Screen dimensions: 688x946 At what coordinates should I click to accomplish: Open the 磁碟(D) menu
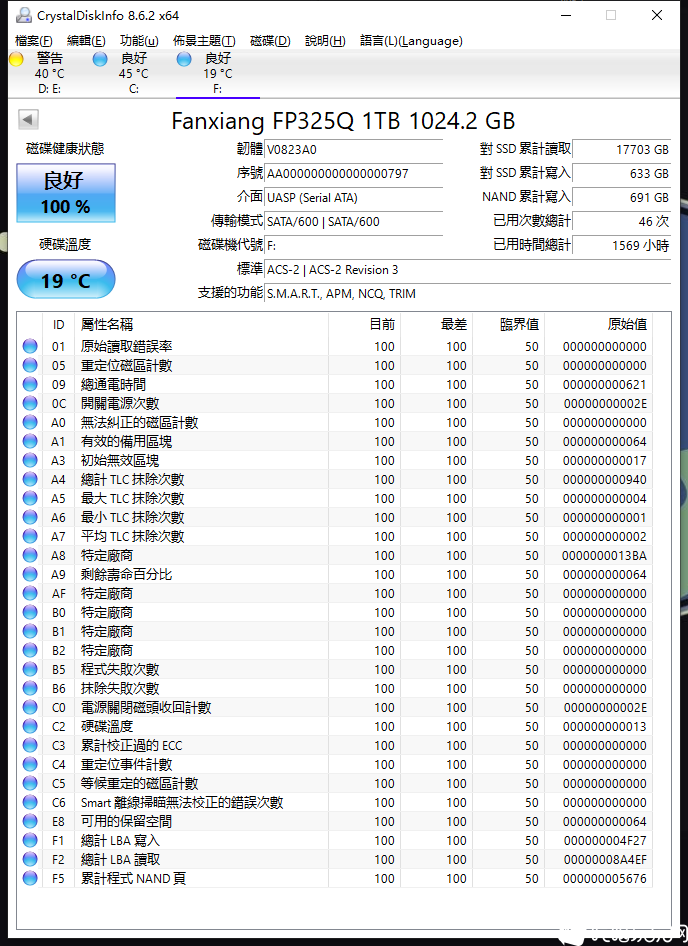pos(270,41)
